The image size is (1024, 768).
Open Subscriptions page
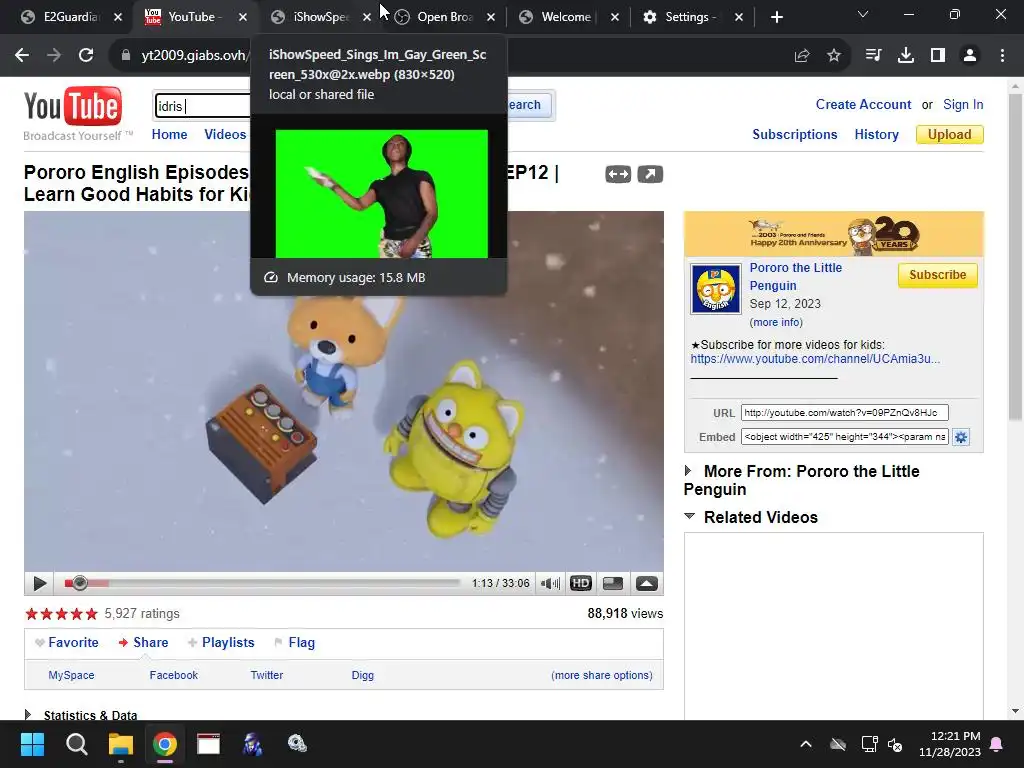pos(794,135)
